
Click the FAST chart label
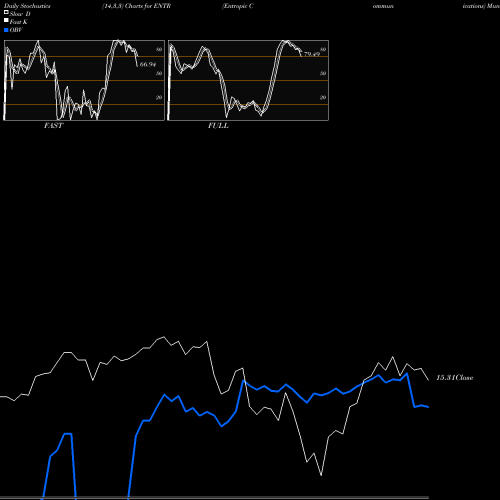coord(53,125)
